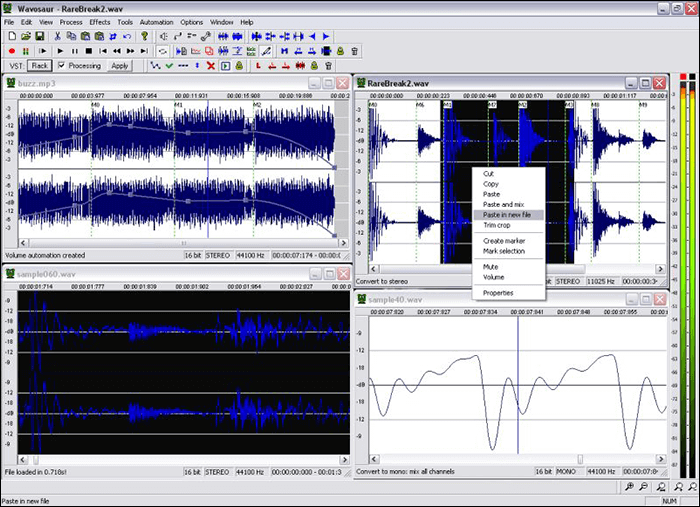
Task: Choose 'Trim crop' in the context menu
Action: 497,225
